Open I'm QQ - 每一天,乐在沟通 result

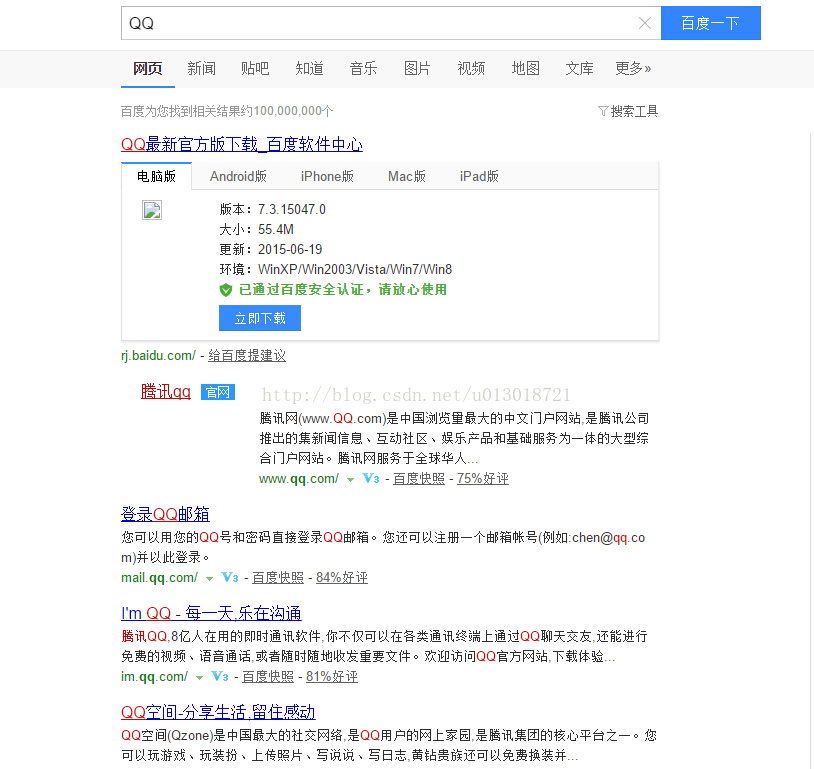pos(211,613)
